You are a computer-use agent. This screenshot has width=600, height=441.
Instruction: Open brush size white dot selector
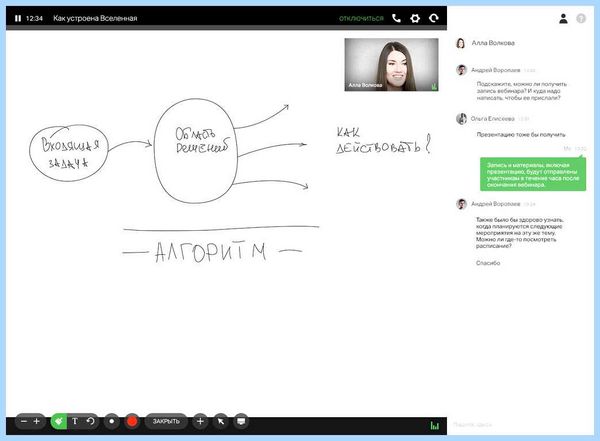click(x=112, y=421)
